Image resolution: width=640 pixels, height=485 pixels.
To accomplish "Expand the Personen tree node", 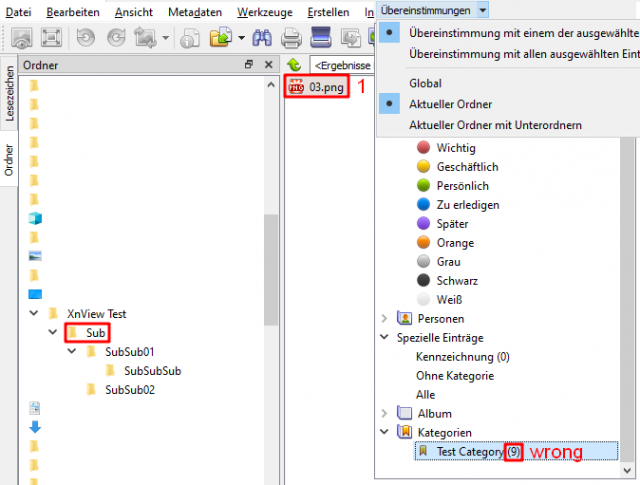I will coord(384,318).
